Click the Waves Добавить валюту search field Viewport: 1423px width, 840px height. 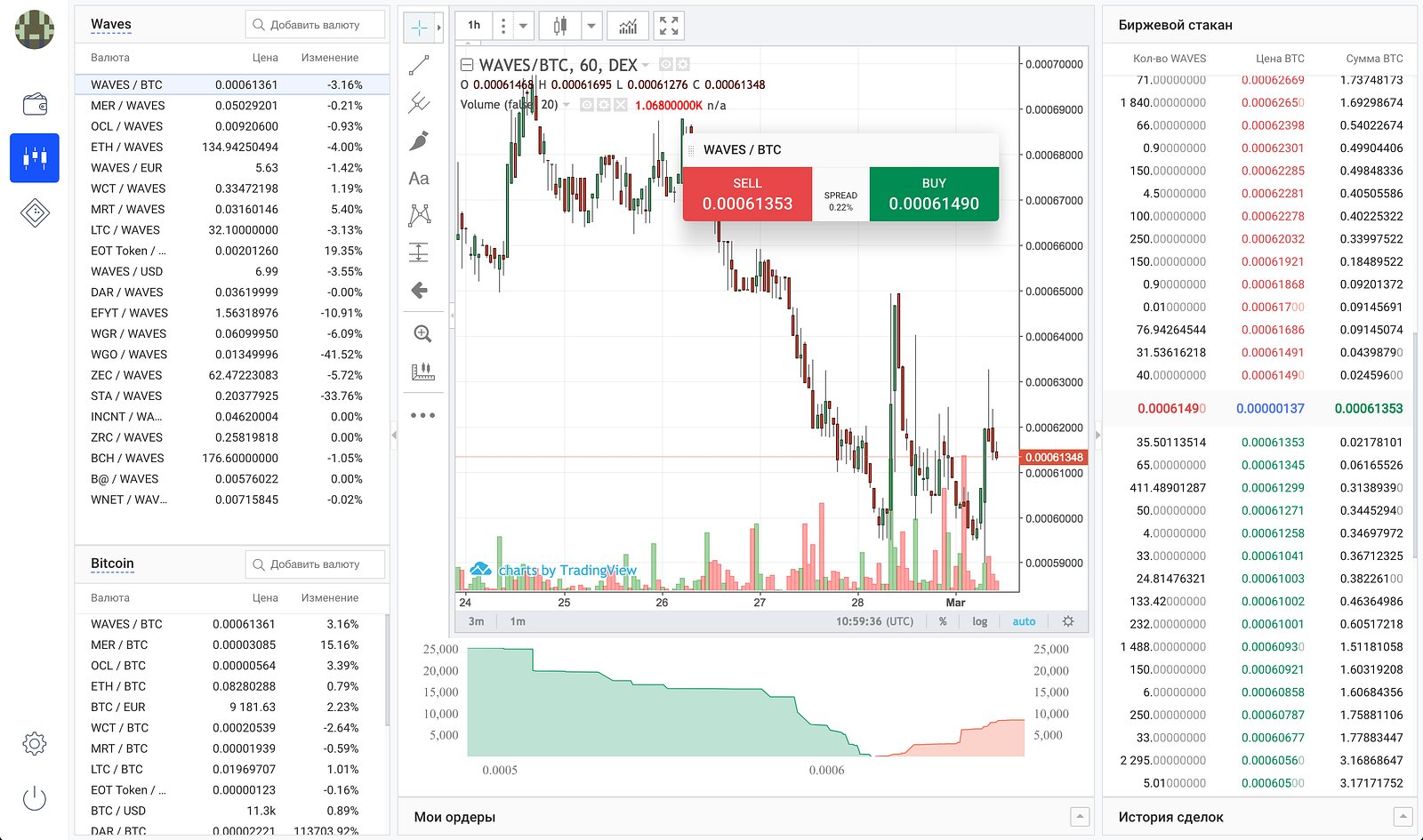click(315, 25)
